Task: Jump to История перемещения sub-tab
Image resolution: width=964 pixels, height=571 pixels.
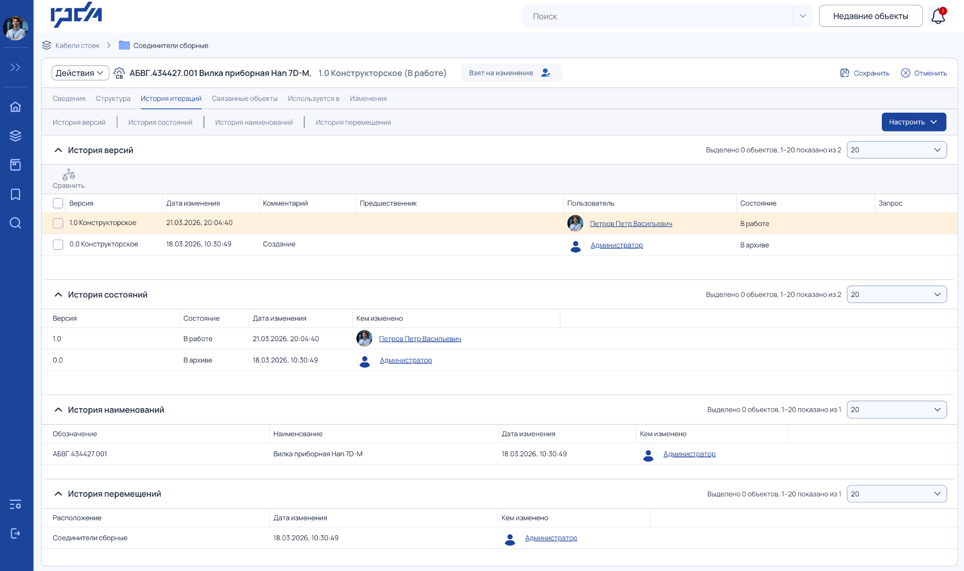Action: click(354, 122)
